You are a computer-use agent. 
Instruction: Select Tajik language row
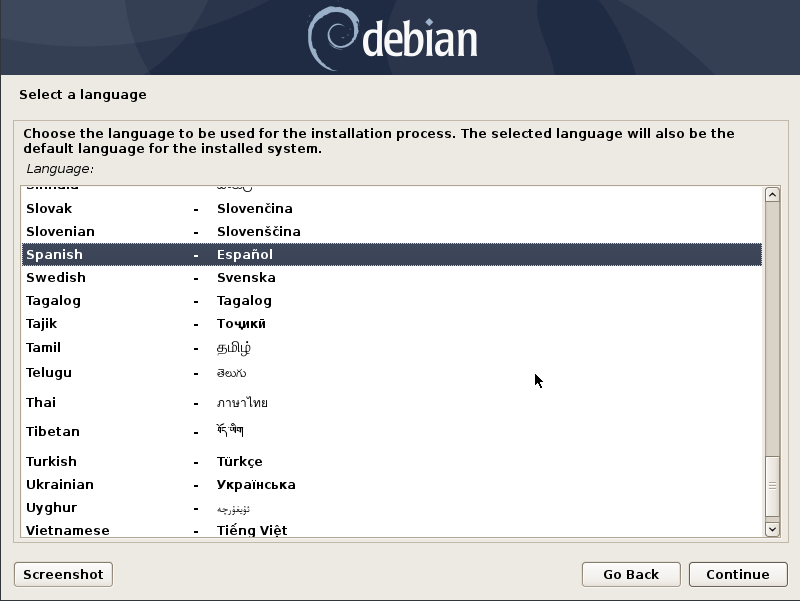tap(392, 323)
